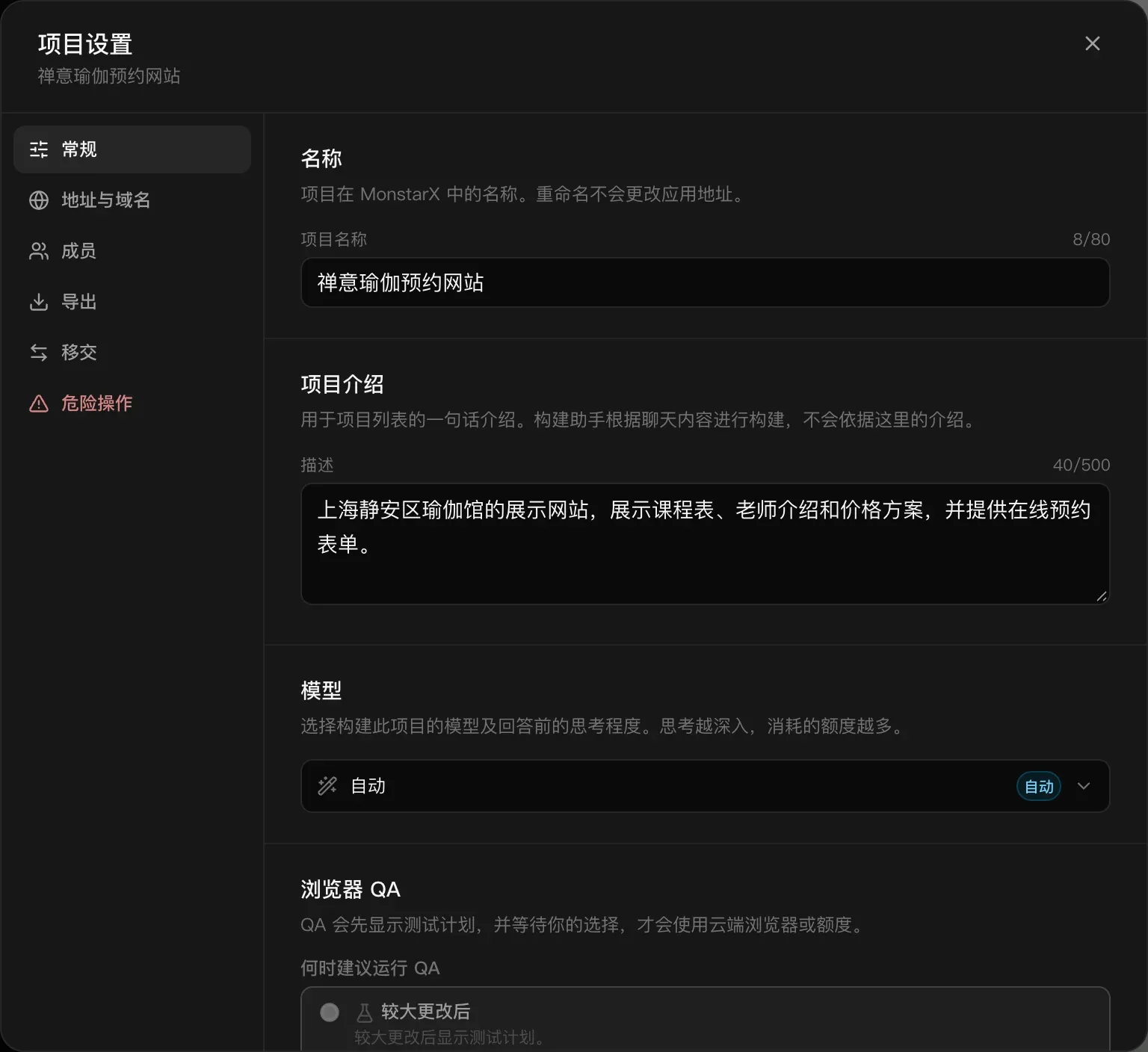1148x1052 pixels.
Task: Expand the 模型 dropdown chevron
Action: (x=1084, y=786)
